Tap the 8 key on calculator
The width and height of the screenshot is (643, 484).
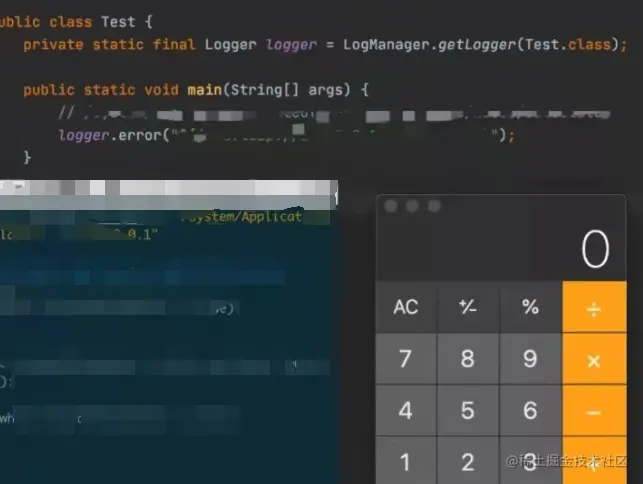[468, 359]
